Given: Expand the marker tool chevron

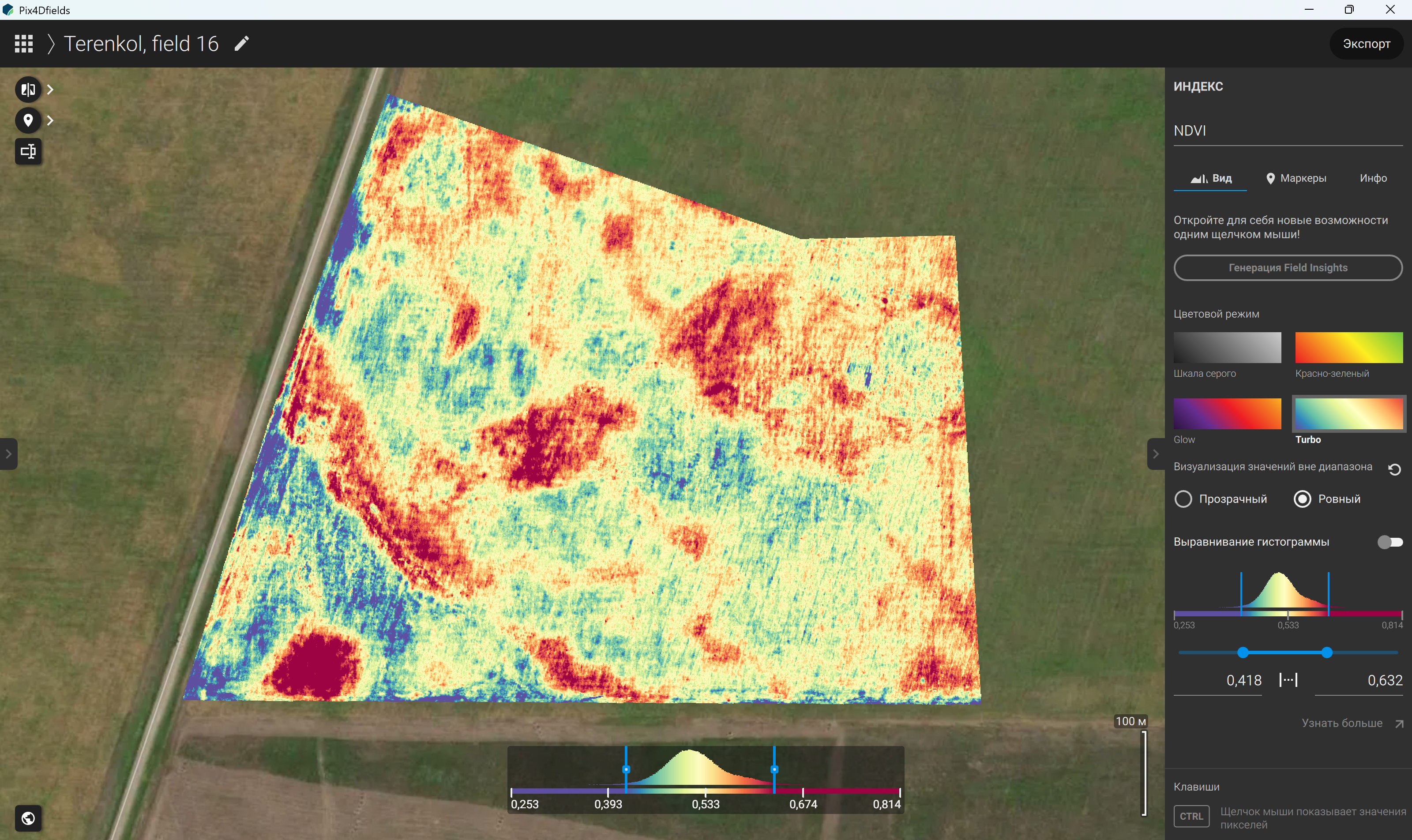Looking at the screenshot, I should point(50,120).
